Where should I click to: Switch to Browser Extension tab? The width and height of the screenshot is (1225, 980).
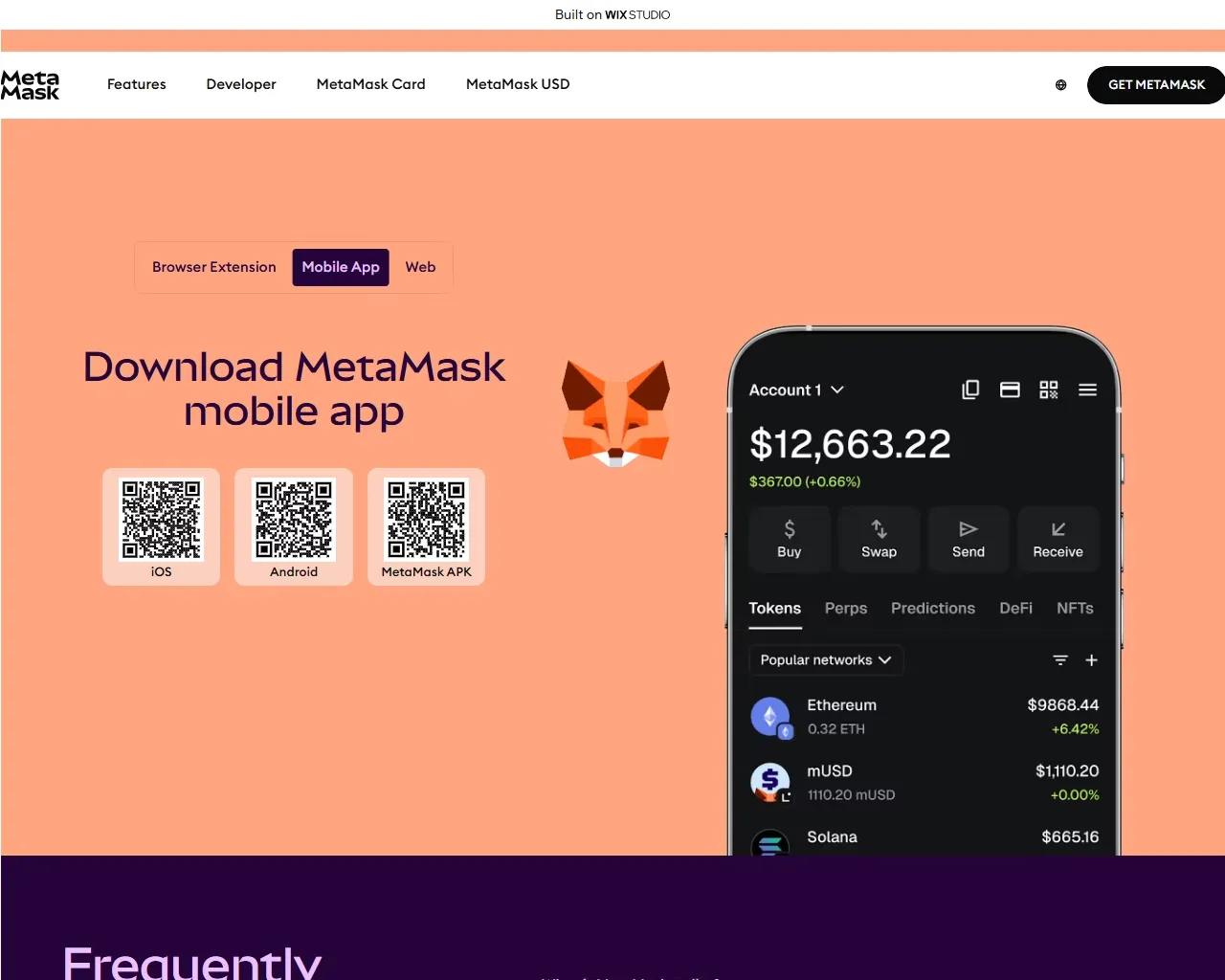[x=214, y=267]
